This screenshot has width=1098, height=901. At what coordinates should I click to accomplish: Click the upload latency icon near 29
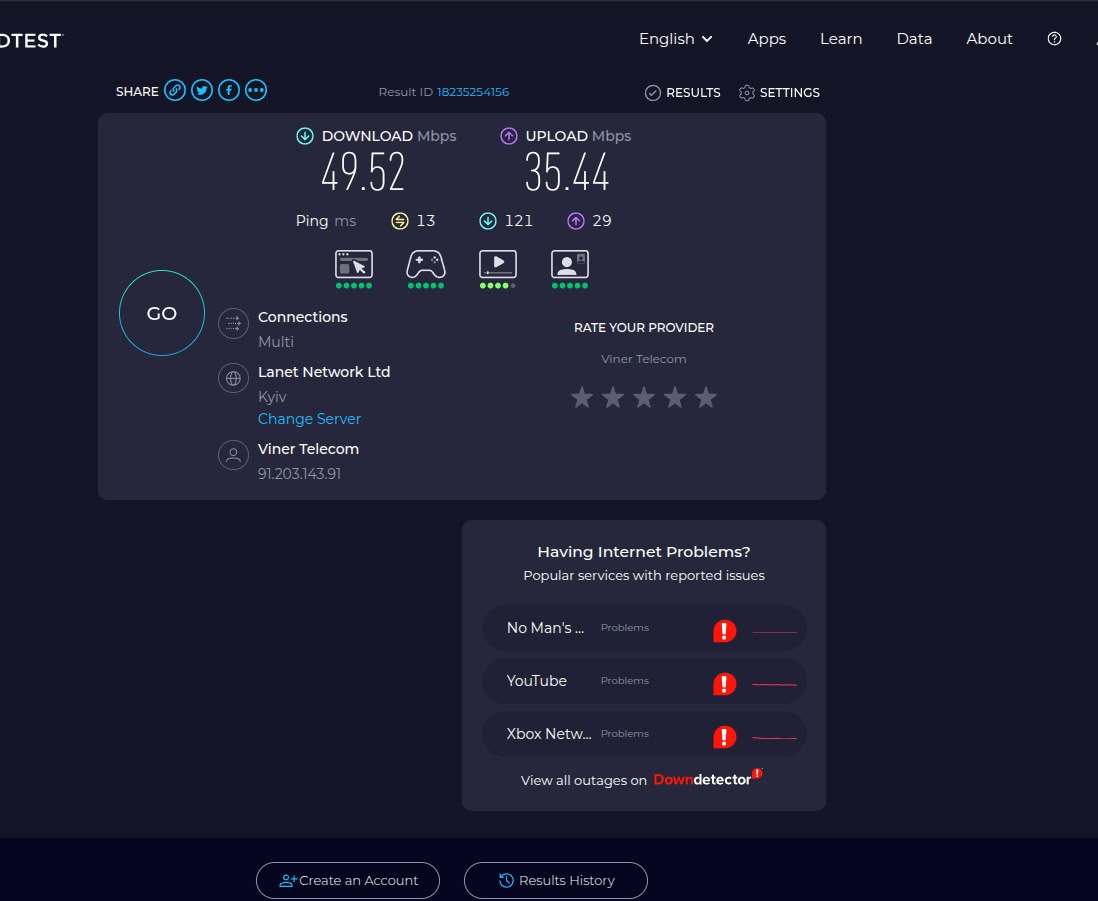(576, 221)
